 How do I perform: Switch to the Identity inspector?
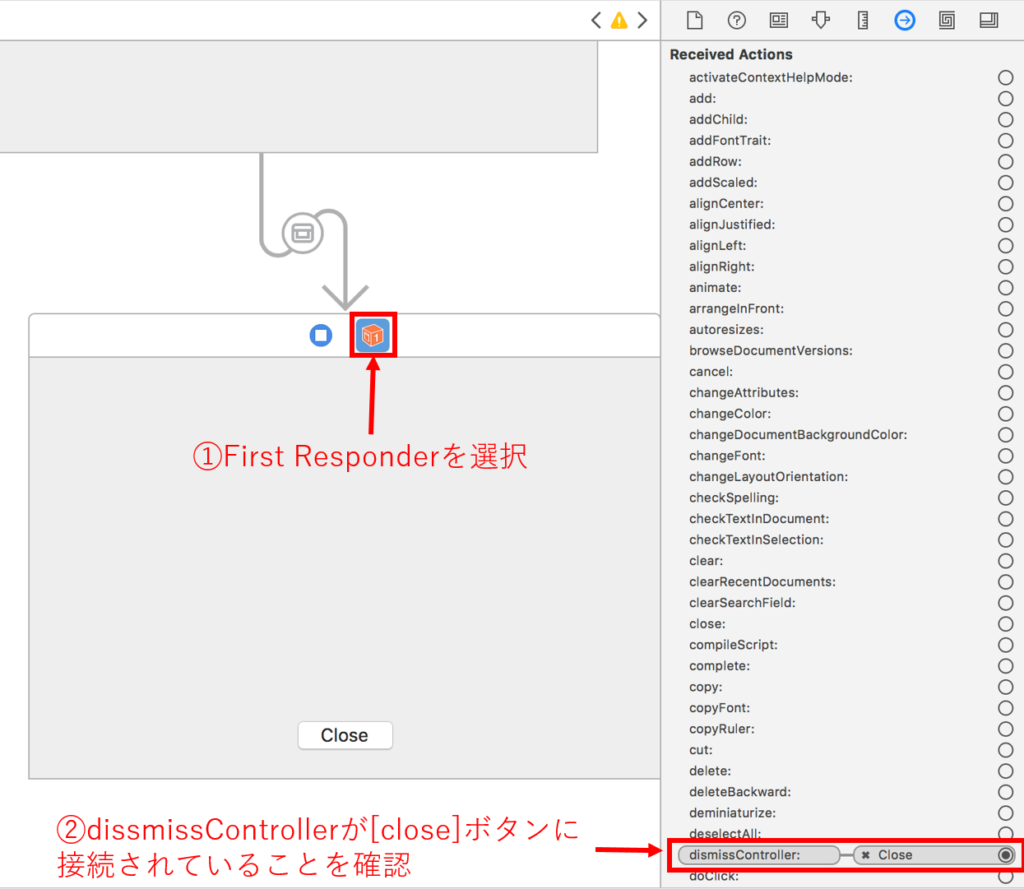pos(779,20)
